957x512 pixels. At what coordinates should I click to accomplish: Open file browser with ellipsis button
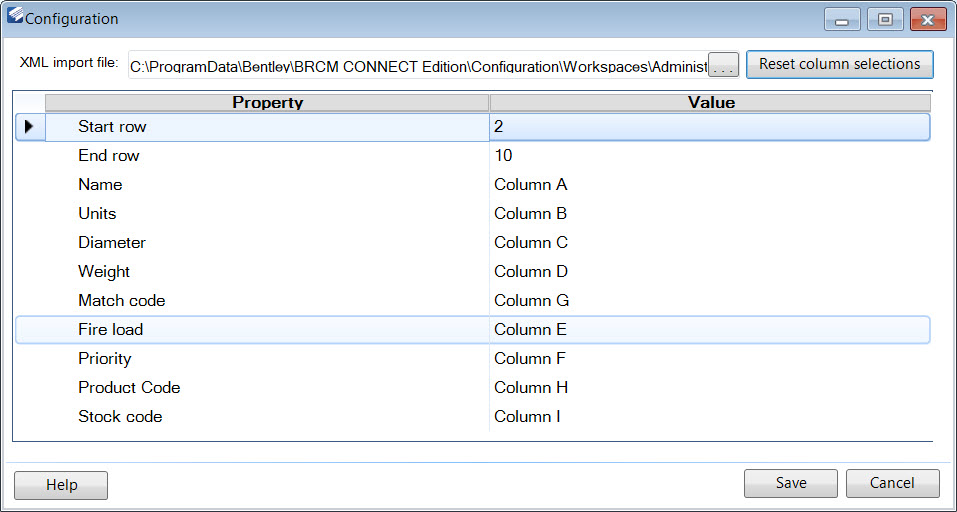tap(723, 65)
